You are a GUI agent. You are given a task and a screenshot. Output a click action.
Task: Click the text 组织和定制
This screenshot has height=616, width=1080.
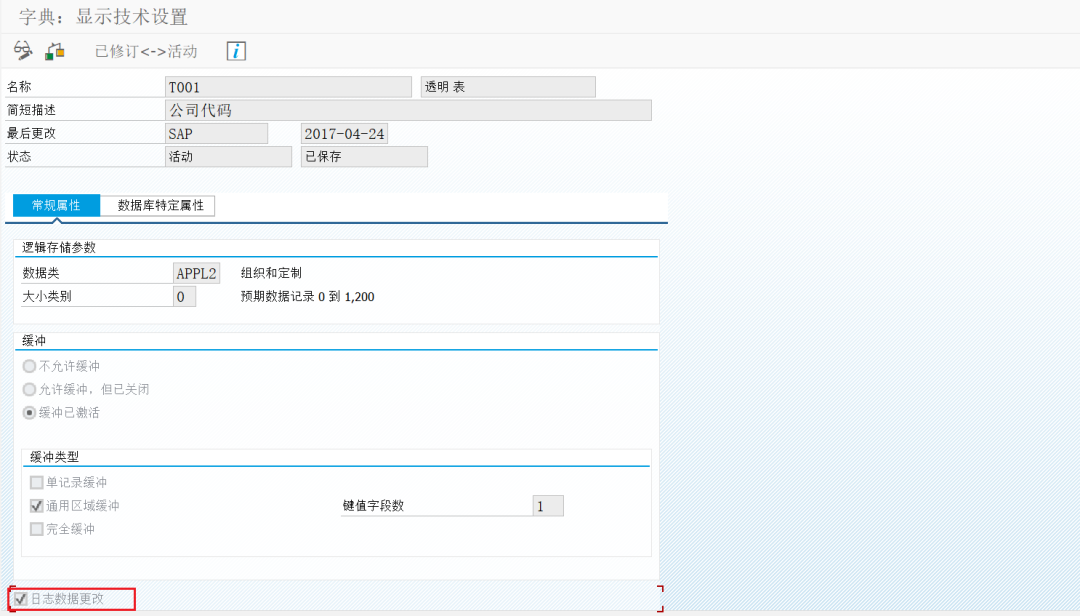tap(271, 274)
